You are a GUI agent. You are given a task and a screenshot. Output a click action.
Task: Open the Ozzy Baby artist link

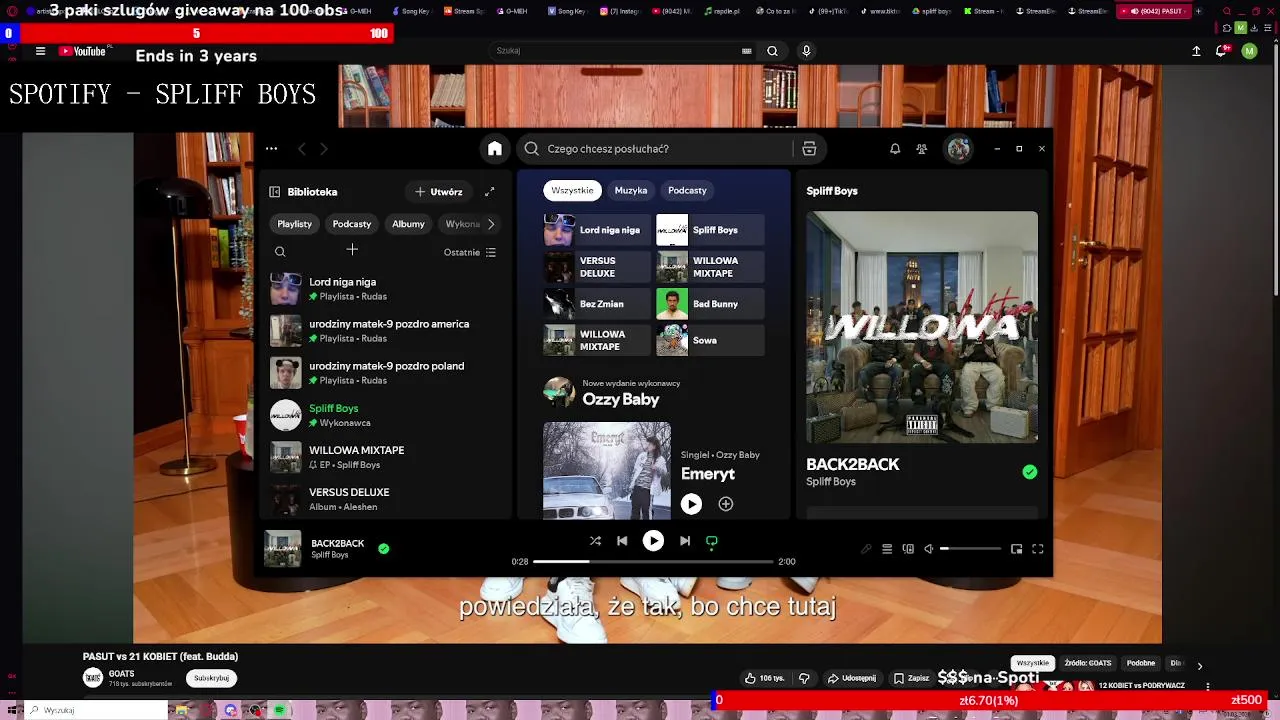(621, 399)
